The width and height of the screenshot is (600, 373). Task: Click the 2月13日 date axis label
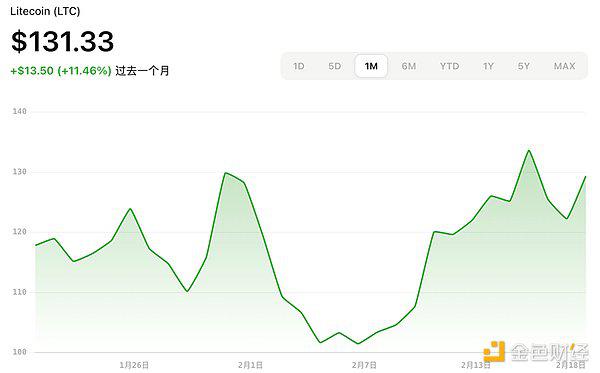(x=476, y=365)
